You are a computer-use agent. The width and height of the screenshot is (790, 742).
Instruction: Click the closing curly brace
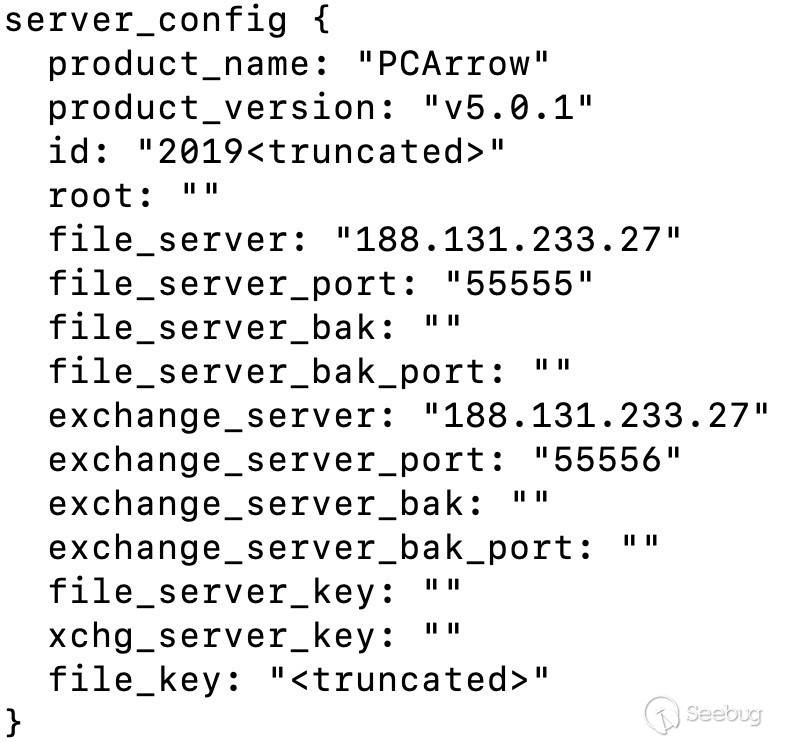coord(13,722)
